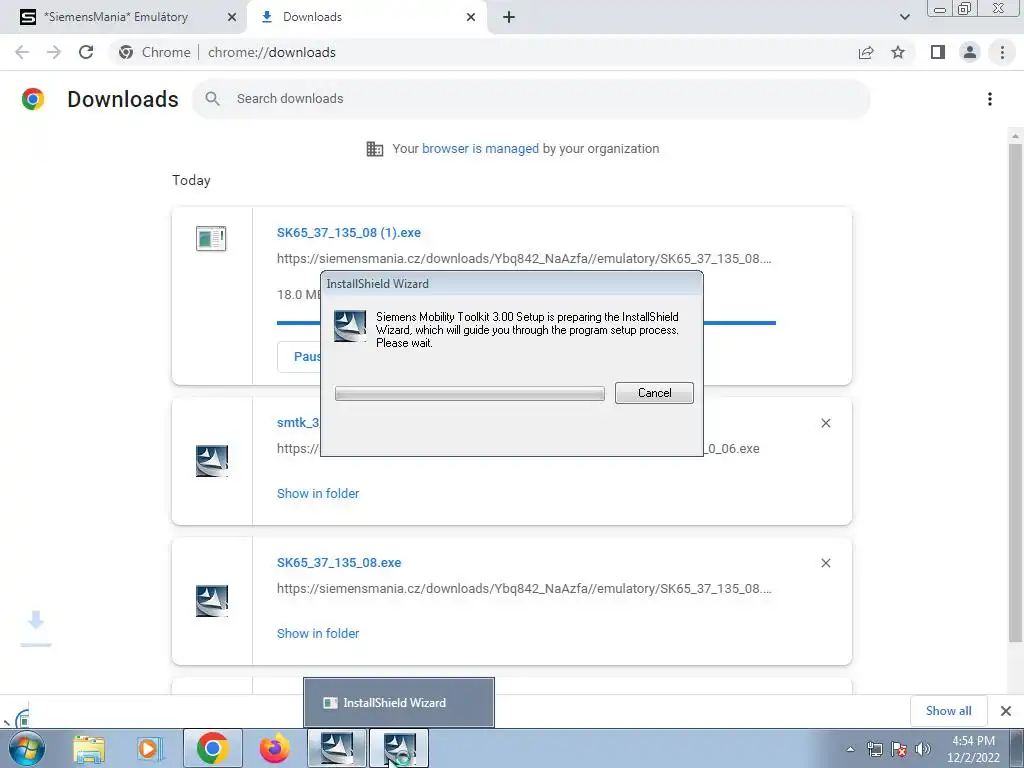
Task: Select the first InstallShield taskbar item
Action: pyautogui.click(x=337, y=748)
